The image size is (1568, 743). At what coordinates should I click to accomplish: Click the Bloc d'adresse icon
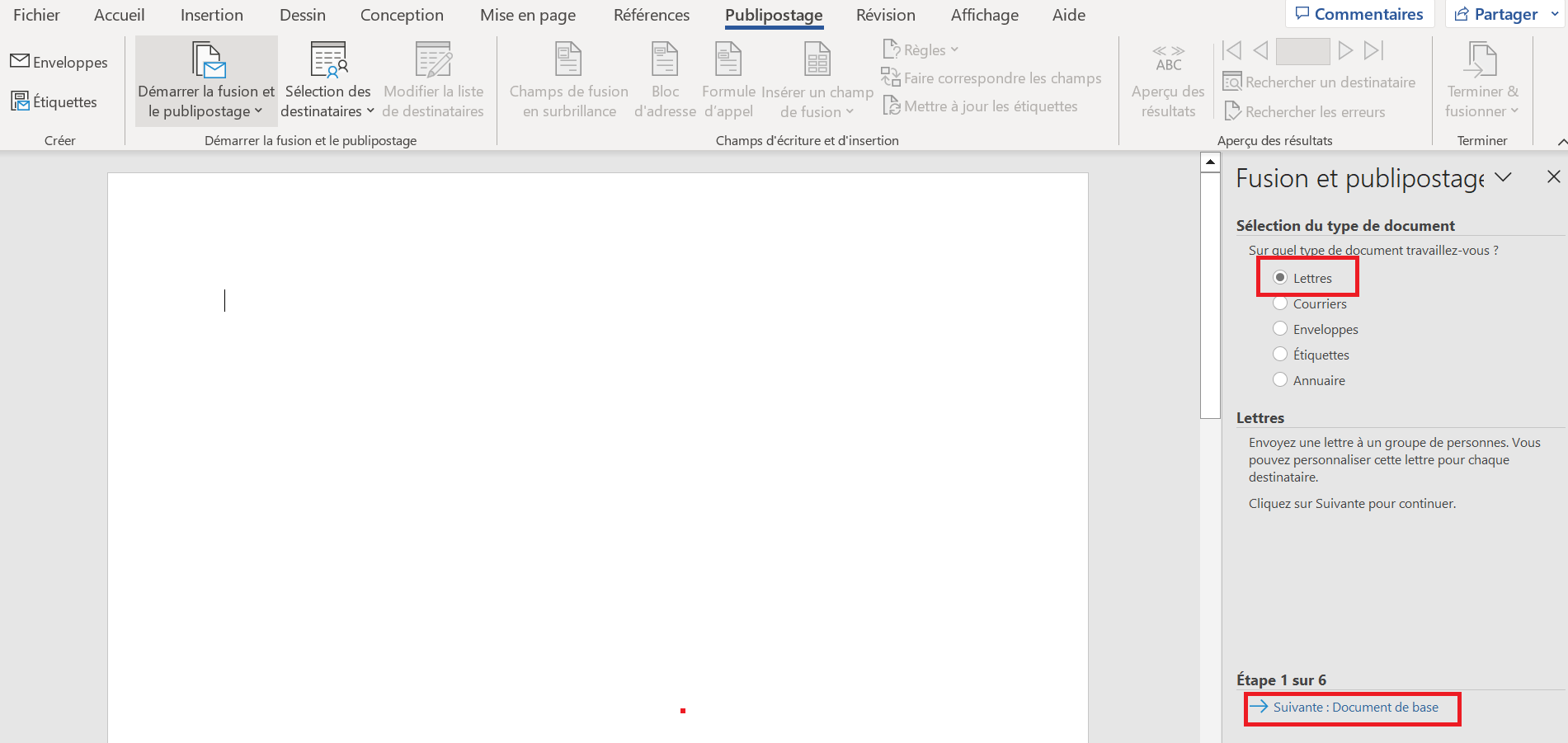pyautogui.click(x=665, y=60)
